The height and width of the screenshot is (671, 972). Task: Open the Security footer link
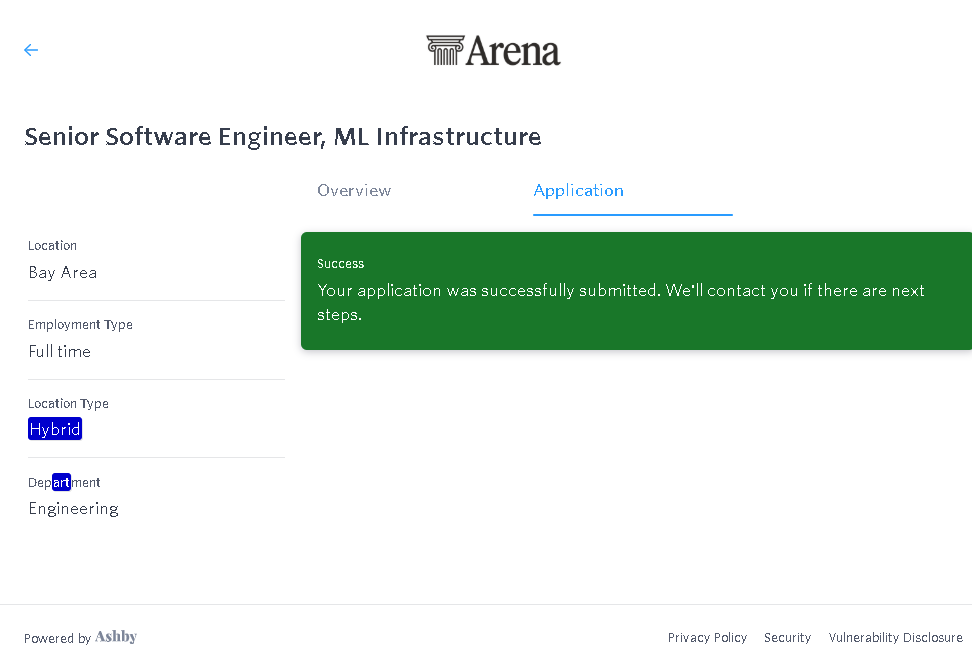[787, 638]
